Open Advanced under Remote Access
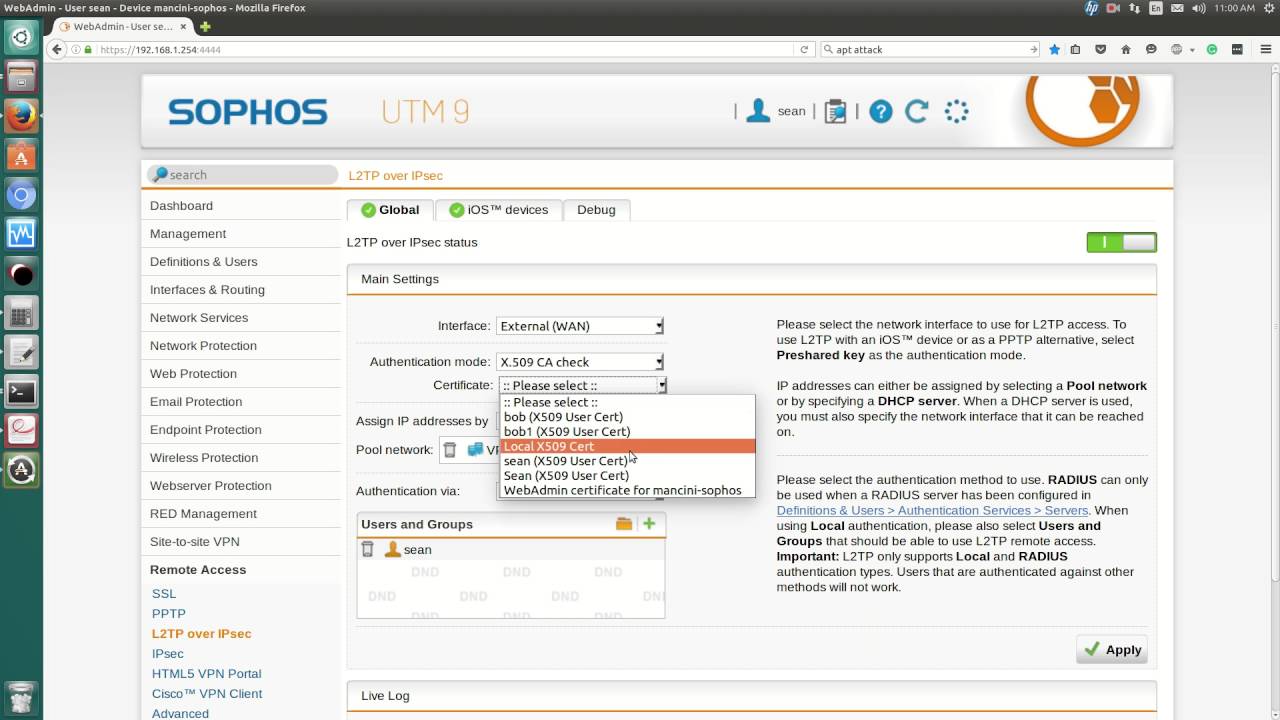The height and width of the screenshot is (720, 1280). tap(180, 713)
